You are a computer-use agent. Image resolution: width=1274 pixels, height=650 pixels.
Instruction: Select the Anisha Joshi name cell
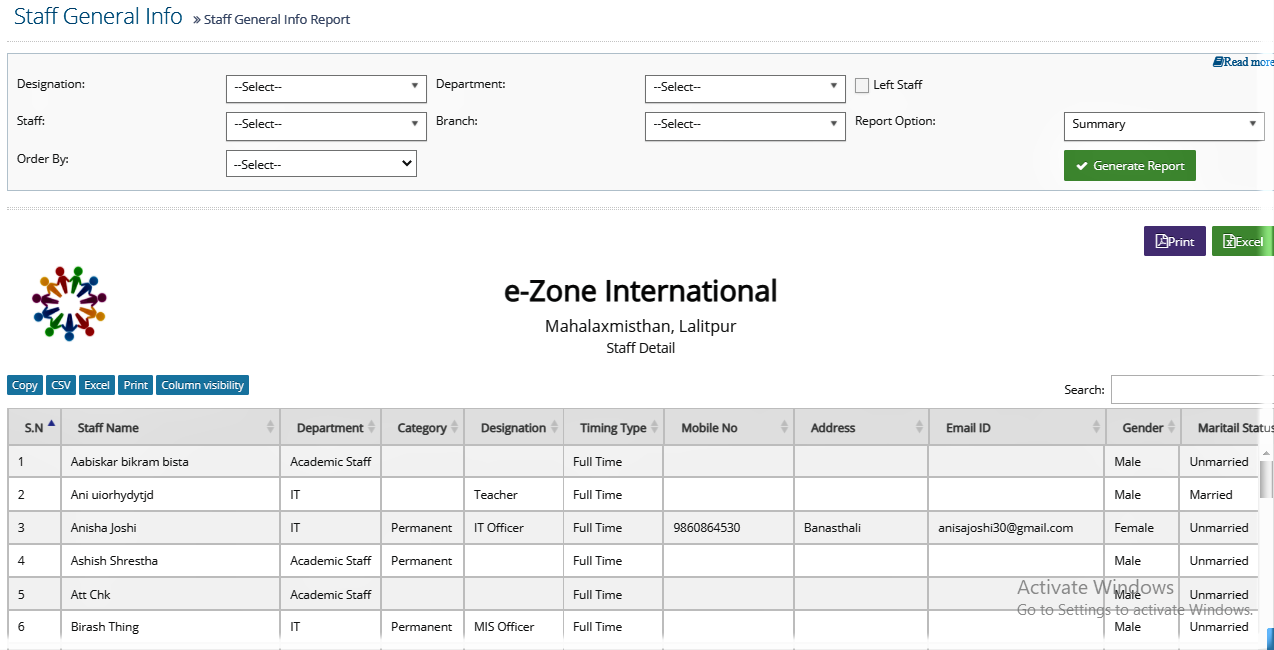170,528
